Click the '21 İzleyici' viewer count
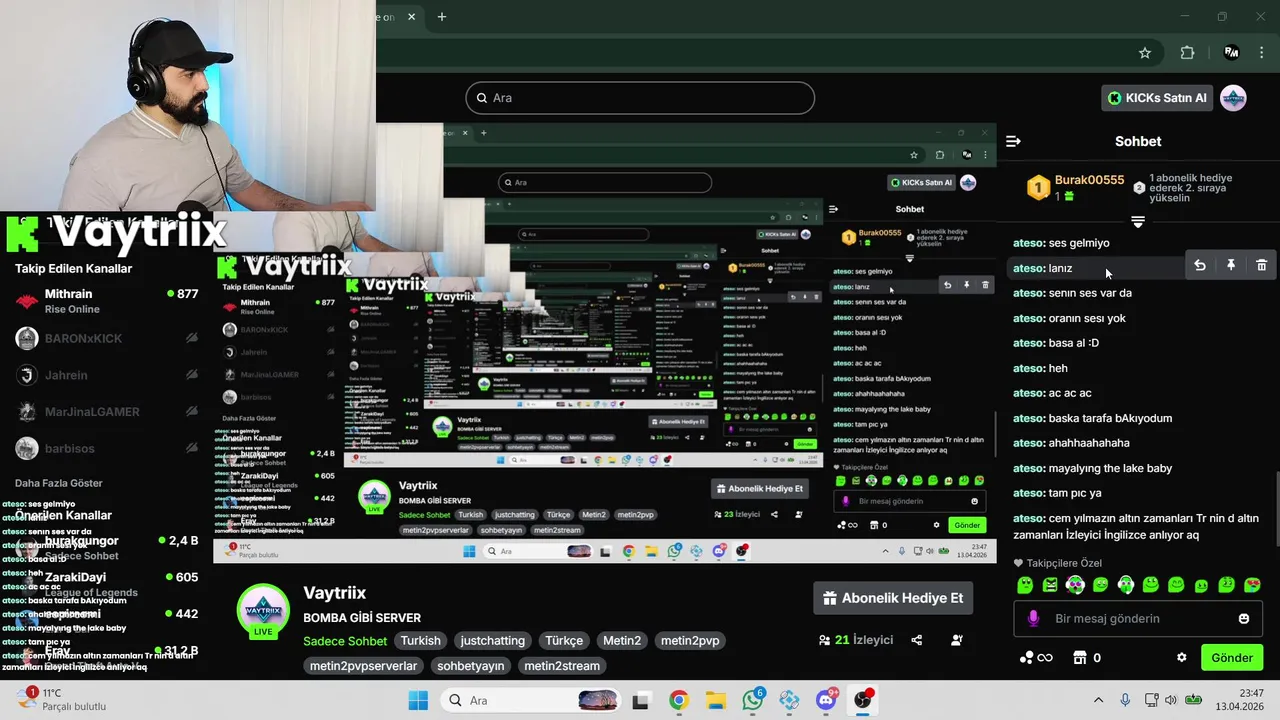This screenshot has height=720, width=1280. coord(856,640)
